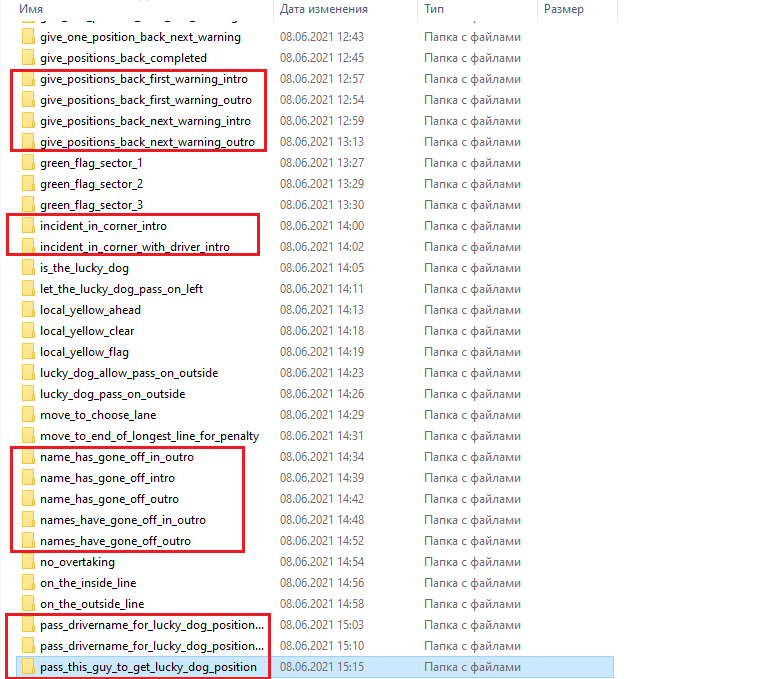Select folder icon next to green_flag_sector_1
Screen dimensions: 764x679
pyautogui.click(x=28, y=163)
